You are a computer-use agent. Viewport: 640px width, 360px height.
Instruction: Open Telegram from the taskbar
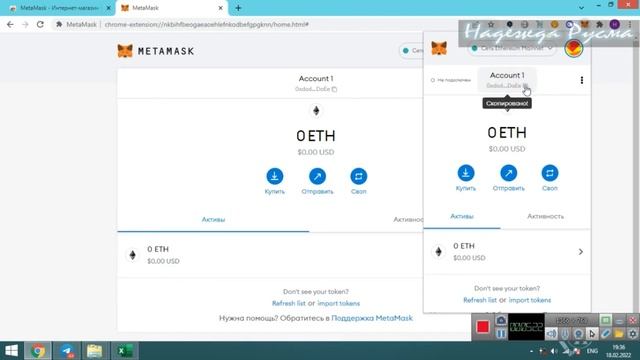point(67,351)
